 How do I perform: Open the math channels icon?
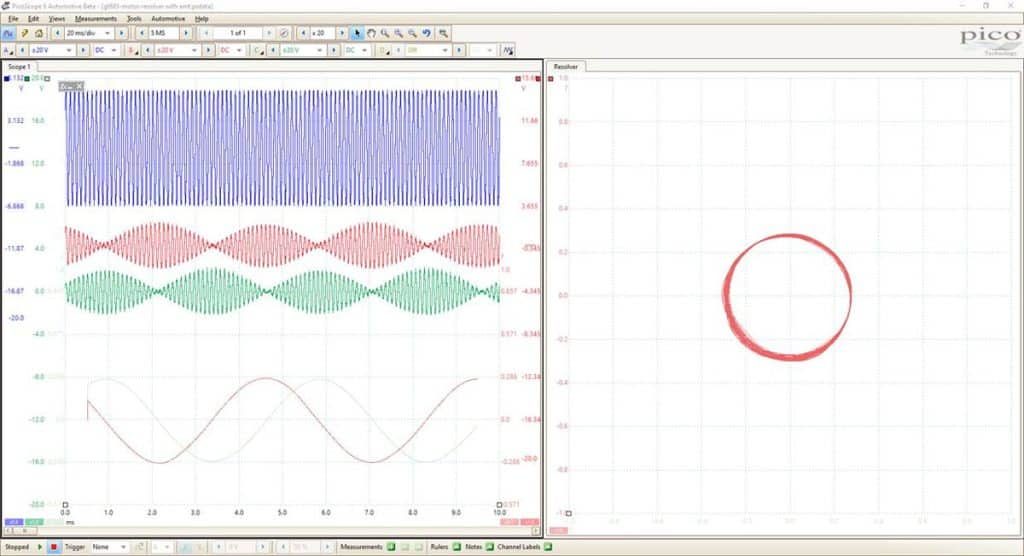tap(508, 50)
